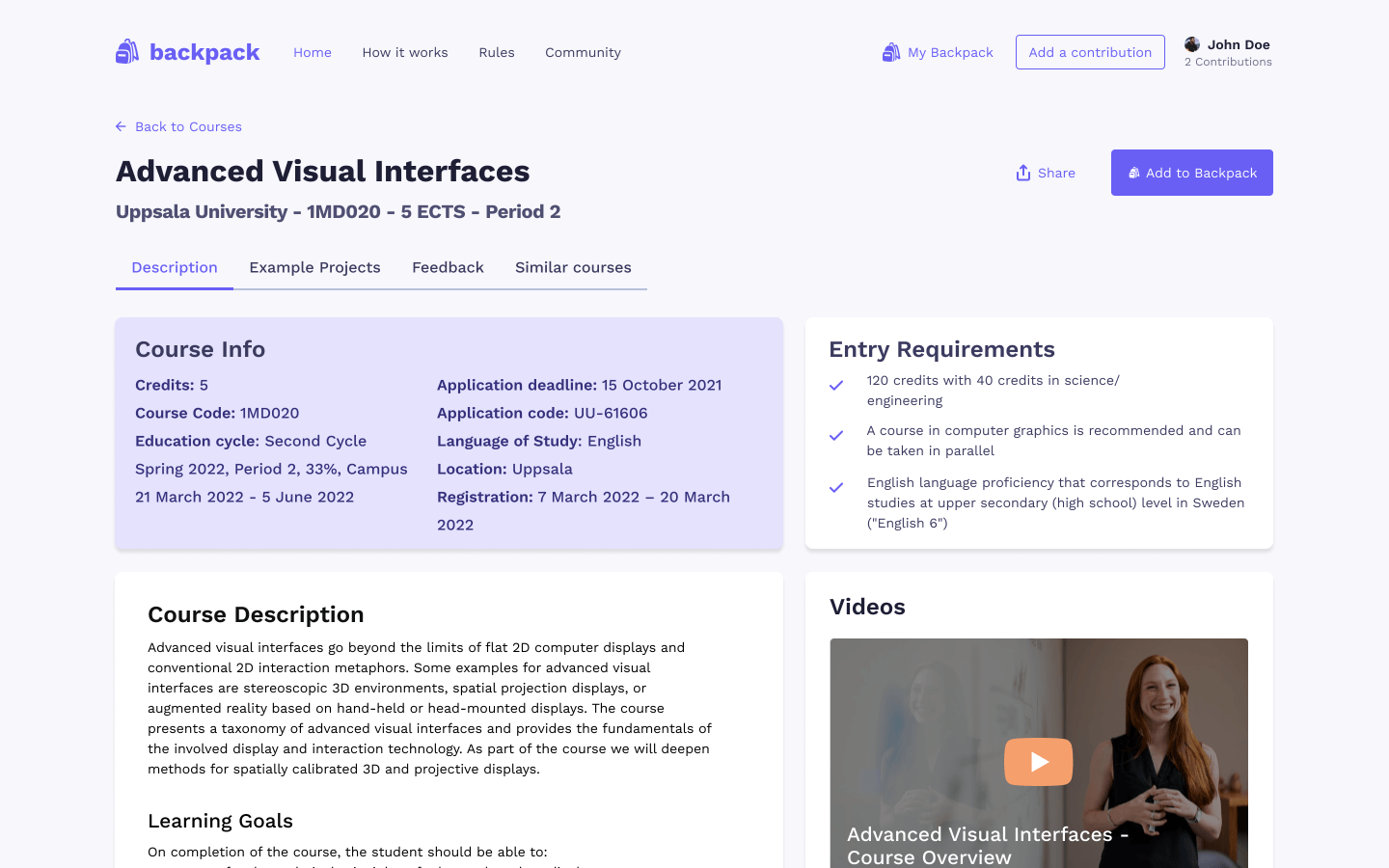This screenshot has height=868, width=1389.
Task: Navigate to the Community page
Action: click(x=583, y=52)
